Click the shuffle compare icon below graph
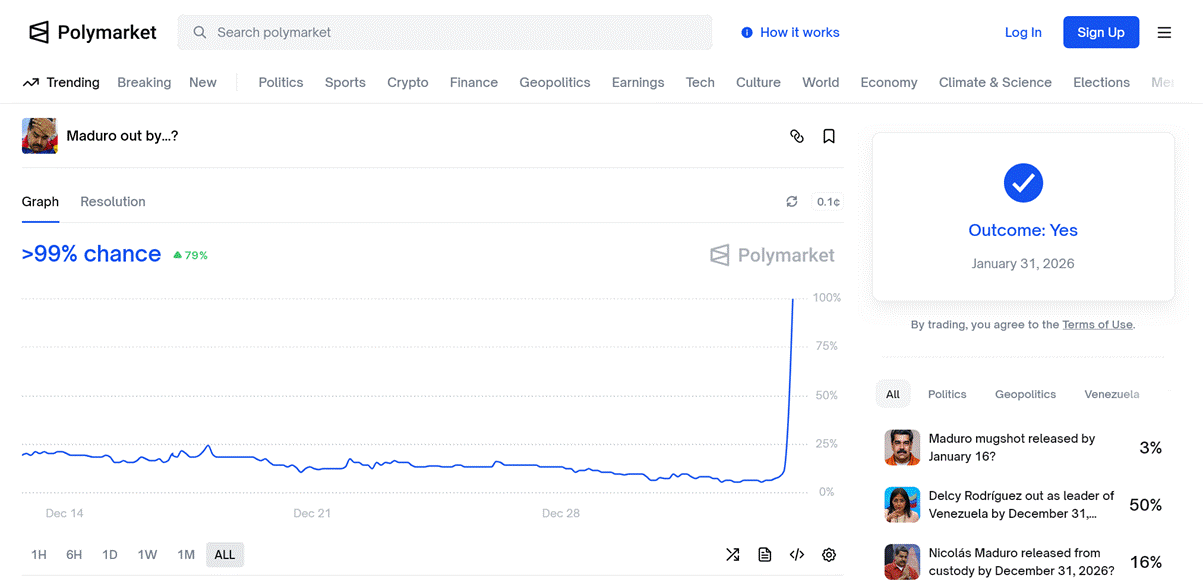Screen dimensions: 1203x587 733,555
